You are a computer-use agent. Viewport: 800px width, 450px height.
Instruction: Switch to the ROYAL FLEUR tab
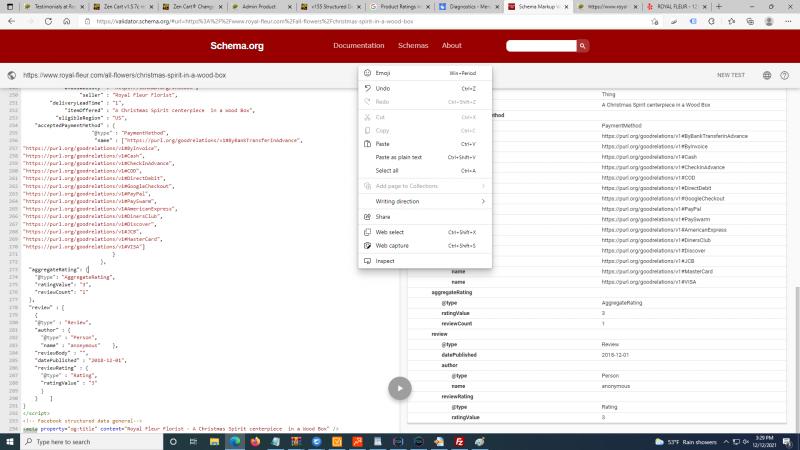pos(677,7)
